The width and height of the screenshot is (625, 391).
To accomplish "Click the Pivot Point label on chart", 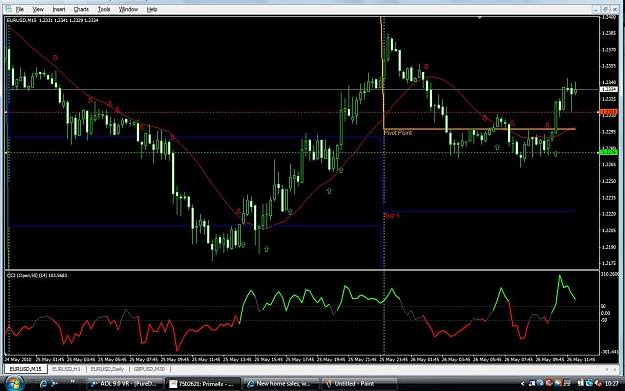I will (x=397, y=133).
